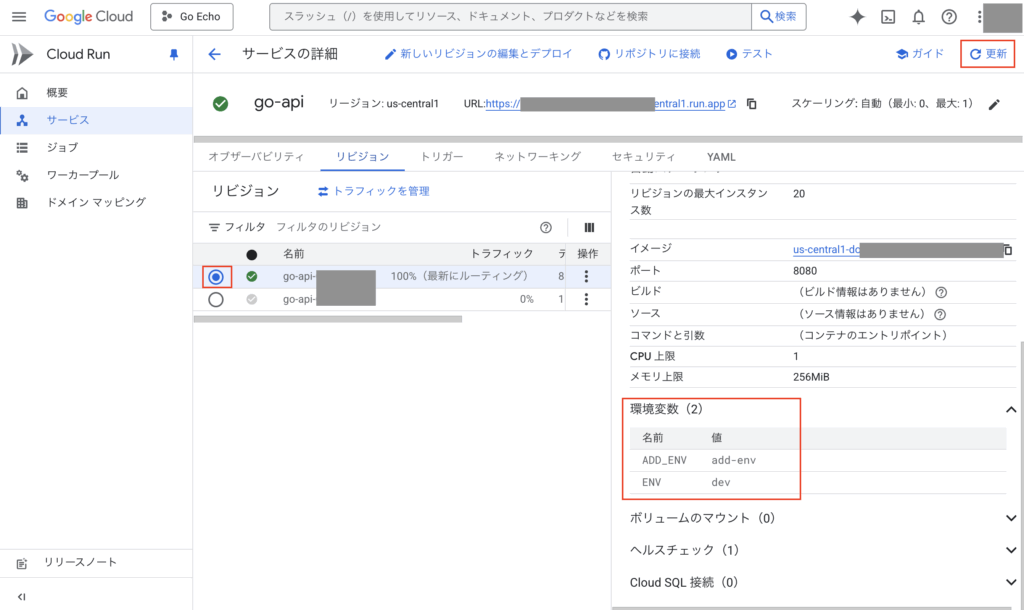Open トラフィックを管理 link
The image size is (1024, 610).
tap(373, 191)
